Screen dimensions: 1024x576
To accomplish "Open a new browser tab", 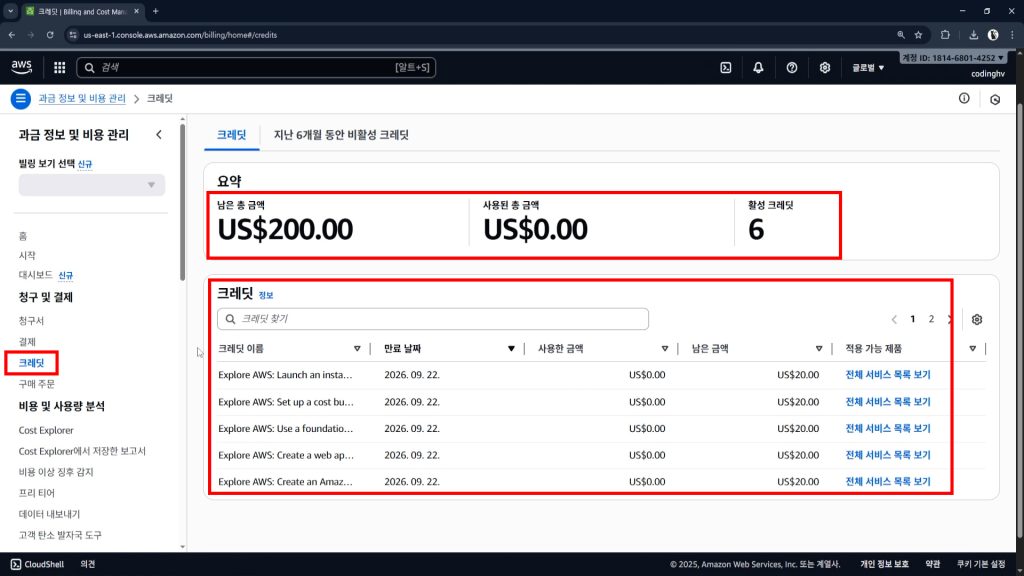I will [x=155, y=11].
